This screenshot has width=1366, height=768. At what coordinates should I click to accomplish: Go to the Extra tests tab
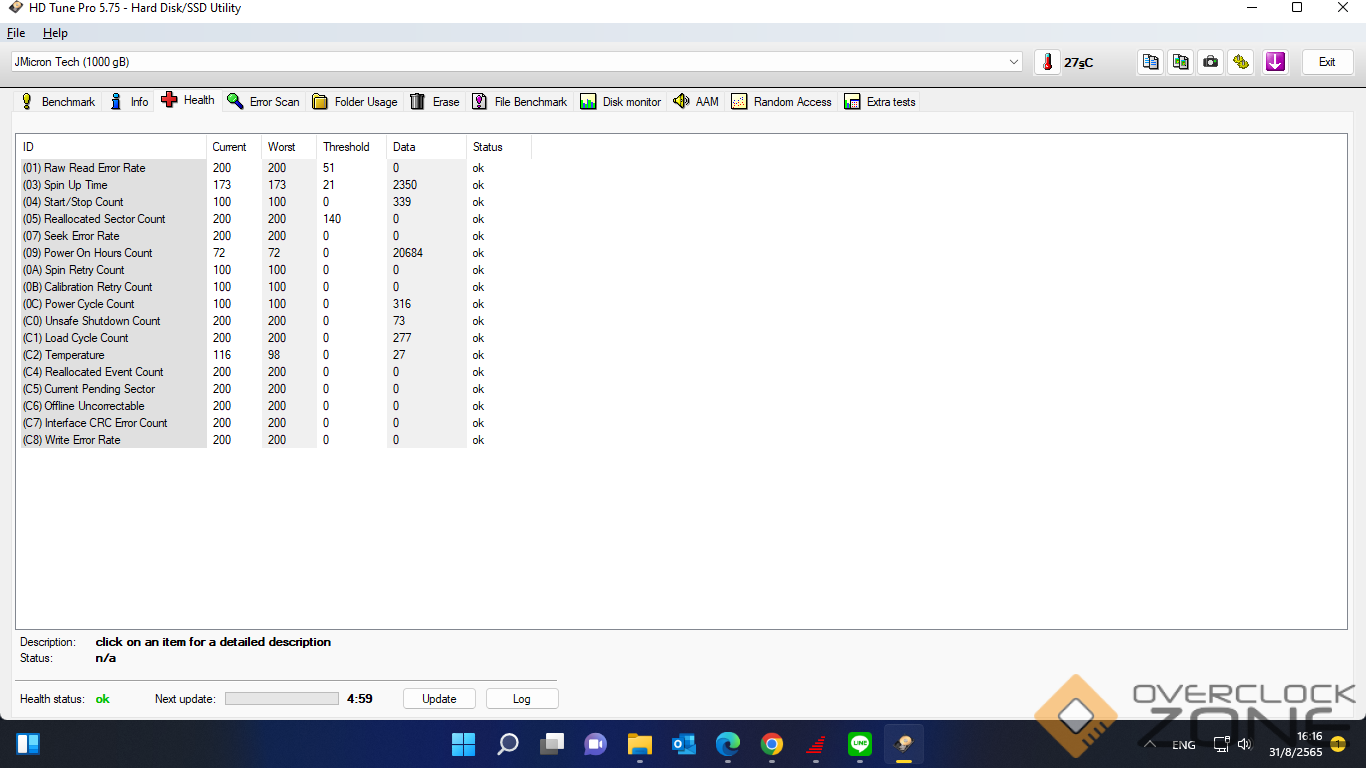pos(880,102)
